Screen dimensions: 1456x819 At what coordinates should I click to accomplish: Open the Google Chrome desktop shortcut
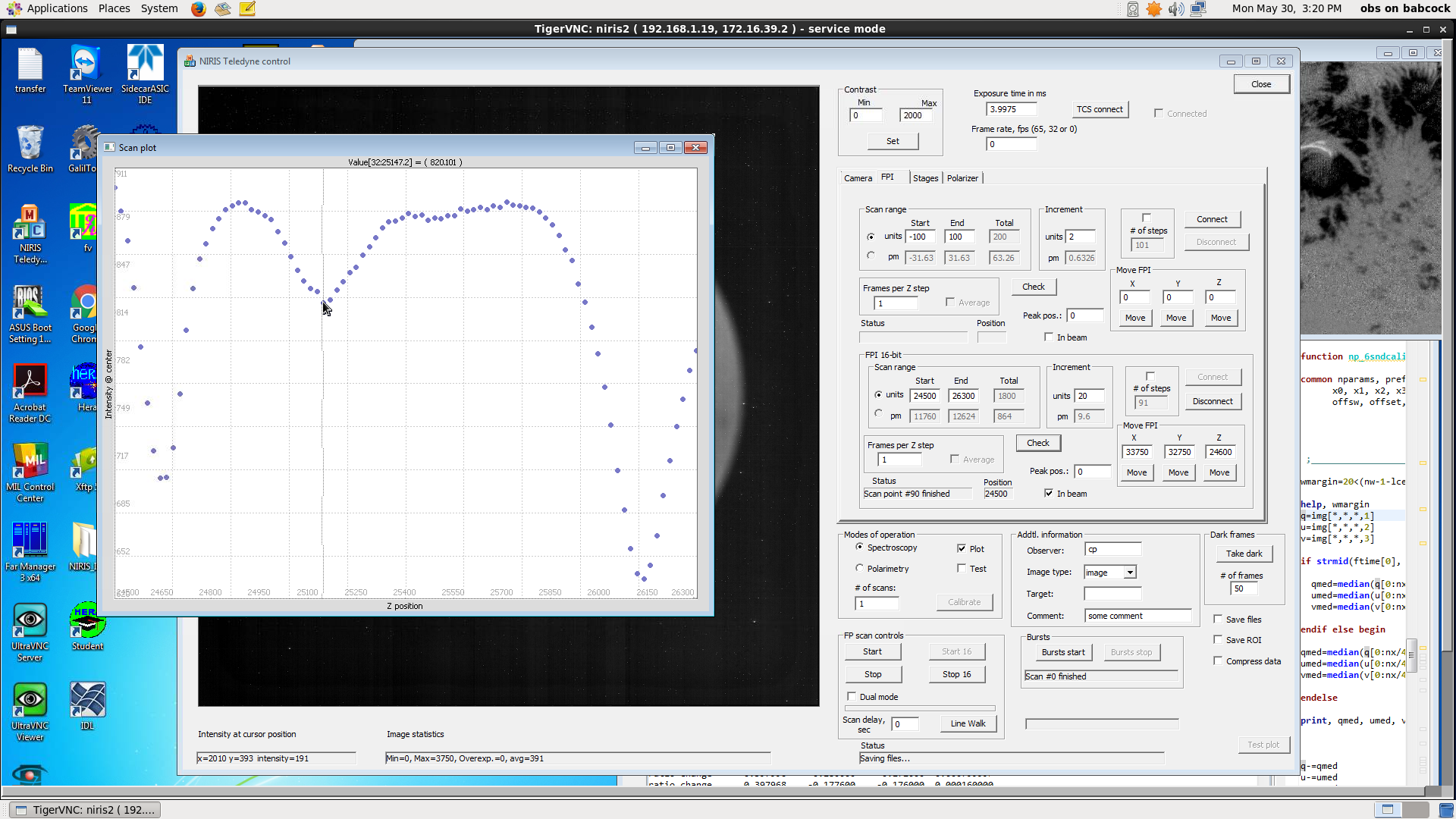84,314
